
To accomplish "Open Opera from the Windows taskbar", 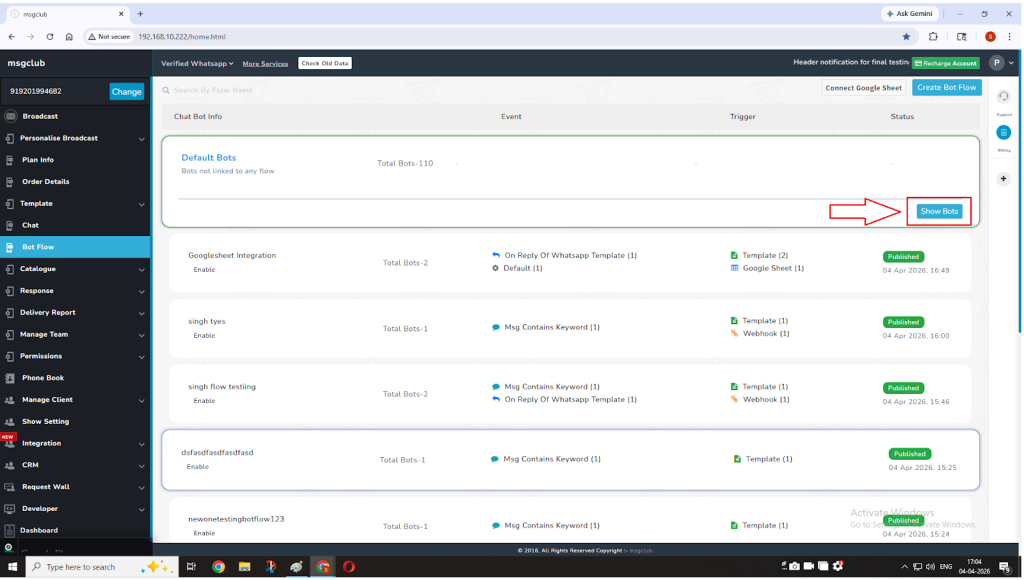I will (349, 567).
